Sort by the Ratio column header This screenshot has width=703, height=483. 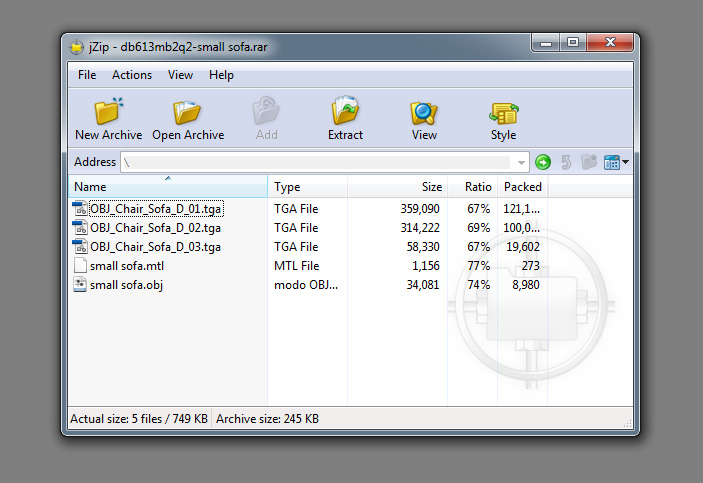tap(473, 187)
